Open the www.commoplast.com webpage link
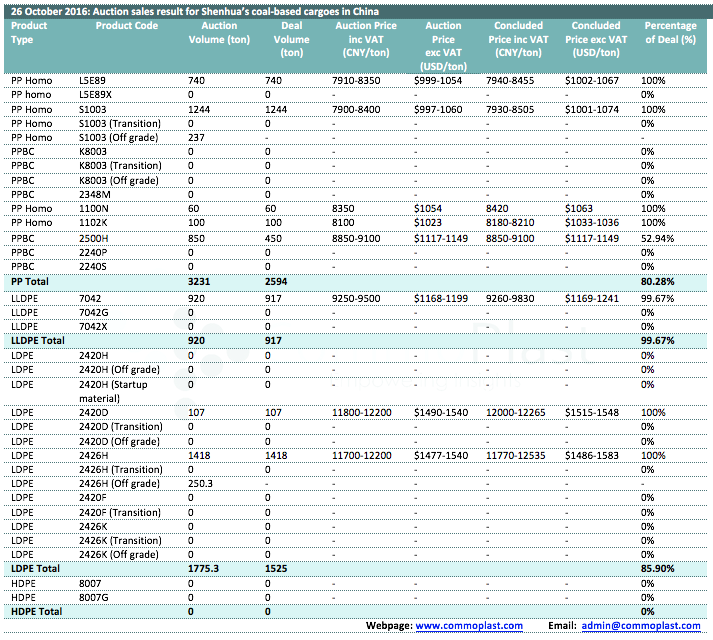713x640 pixels. click(469, 625)
